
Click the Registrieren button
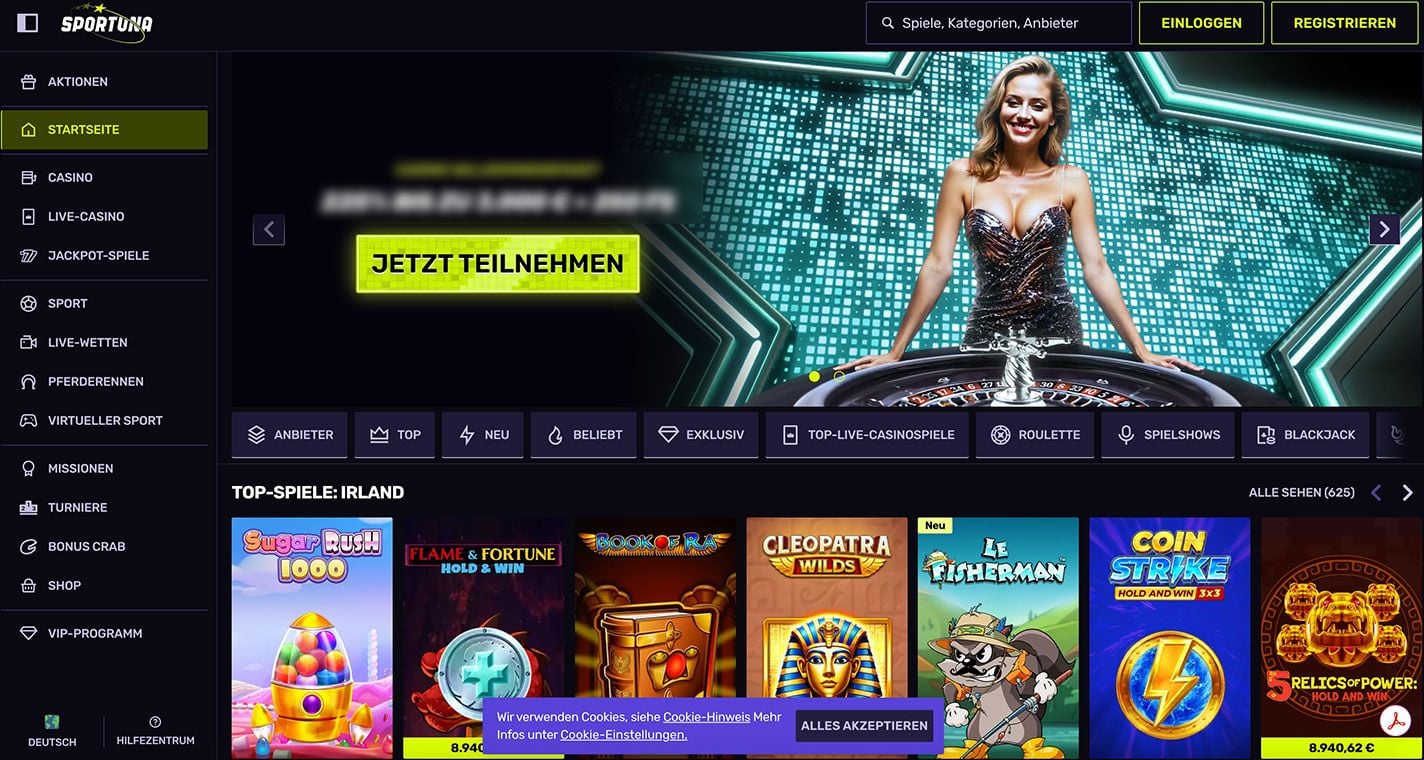(1344, 23)
